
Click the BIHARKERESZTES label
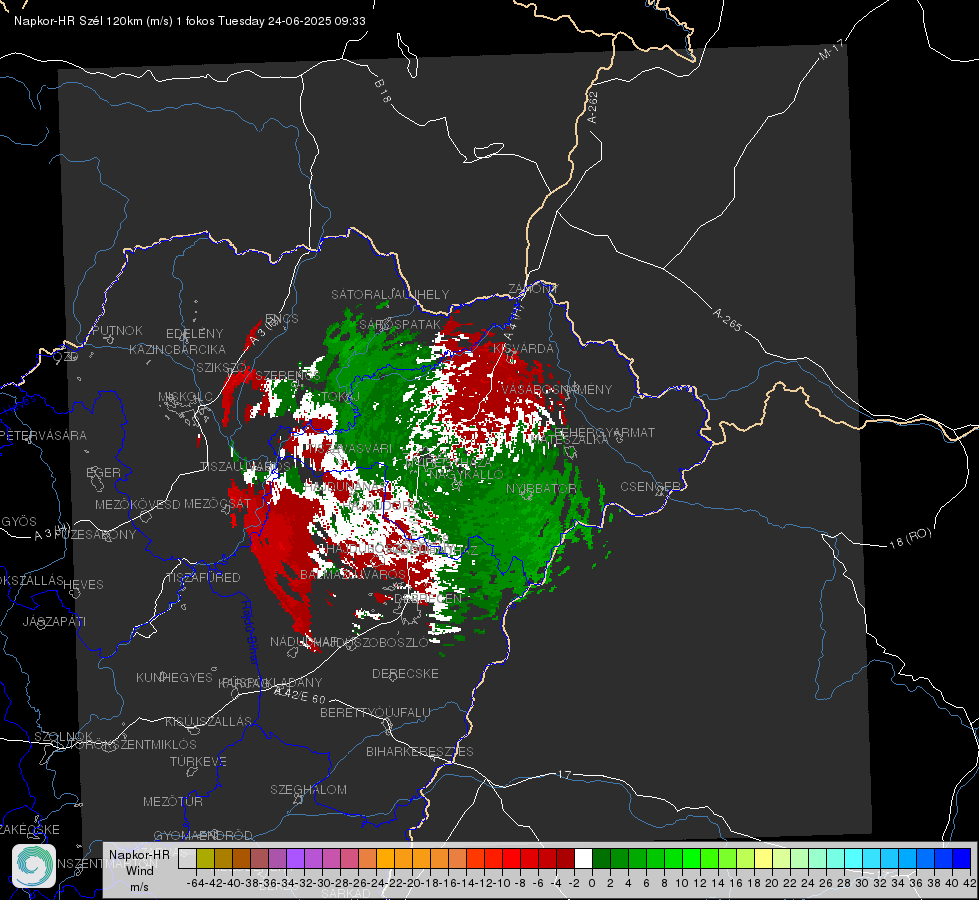[420, 751]
